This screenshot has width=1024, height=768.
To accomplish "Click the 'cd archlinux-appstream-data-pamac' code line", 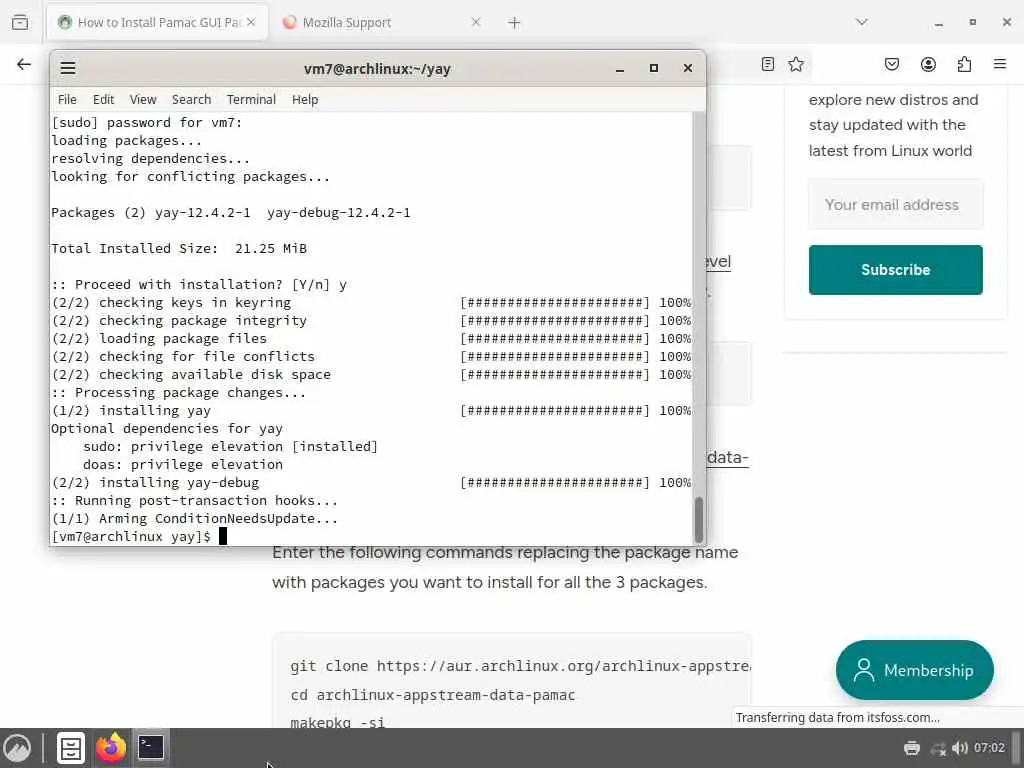I will [433, 695].
